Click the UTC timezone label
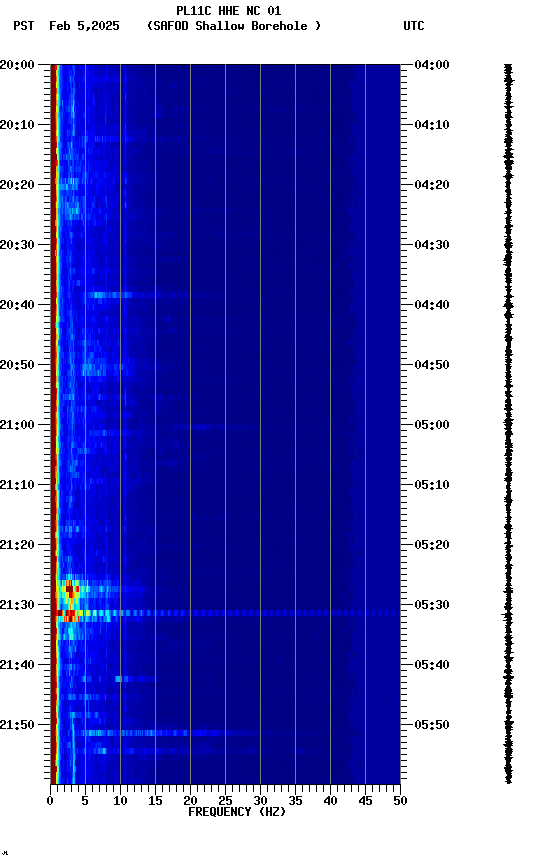 [x=414, y=26]
